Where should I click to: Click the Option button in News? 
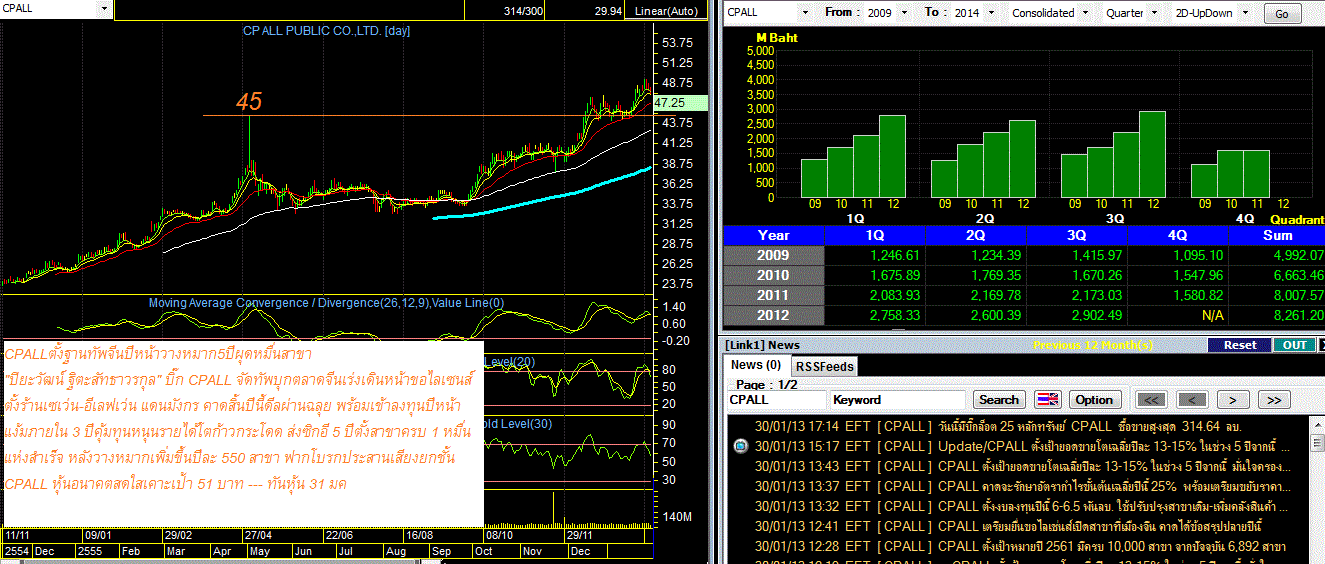click(1094, 399)
